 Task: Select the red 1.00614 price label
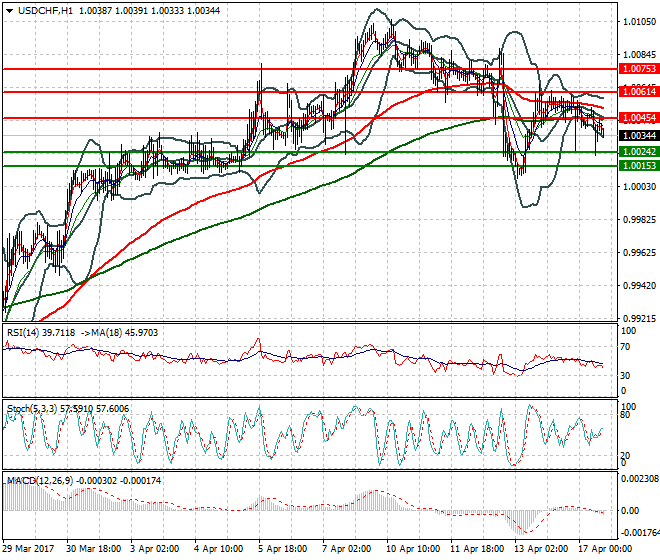(639, 91)
